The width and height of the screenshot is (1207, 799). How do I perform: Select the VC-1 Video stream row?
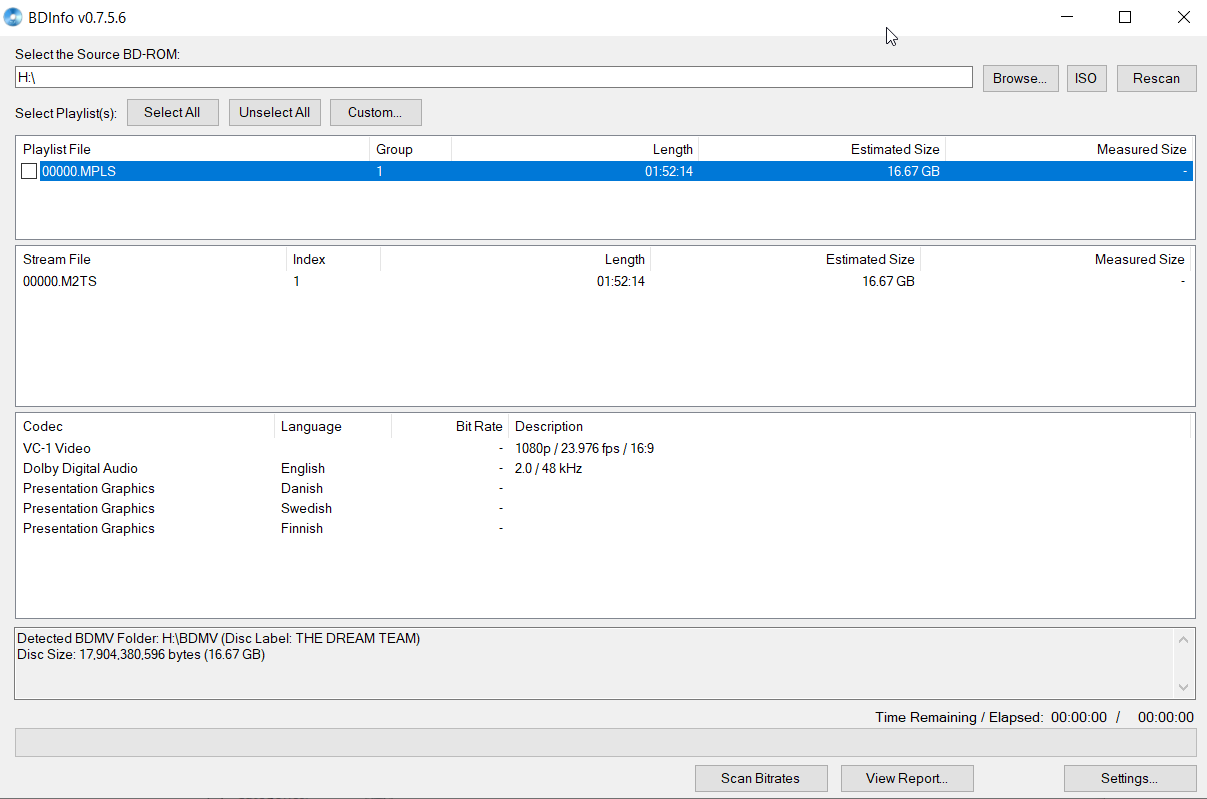pos(605,448)
